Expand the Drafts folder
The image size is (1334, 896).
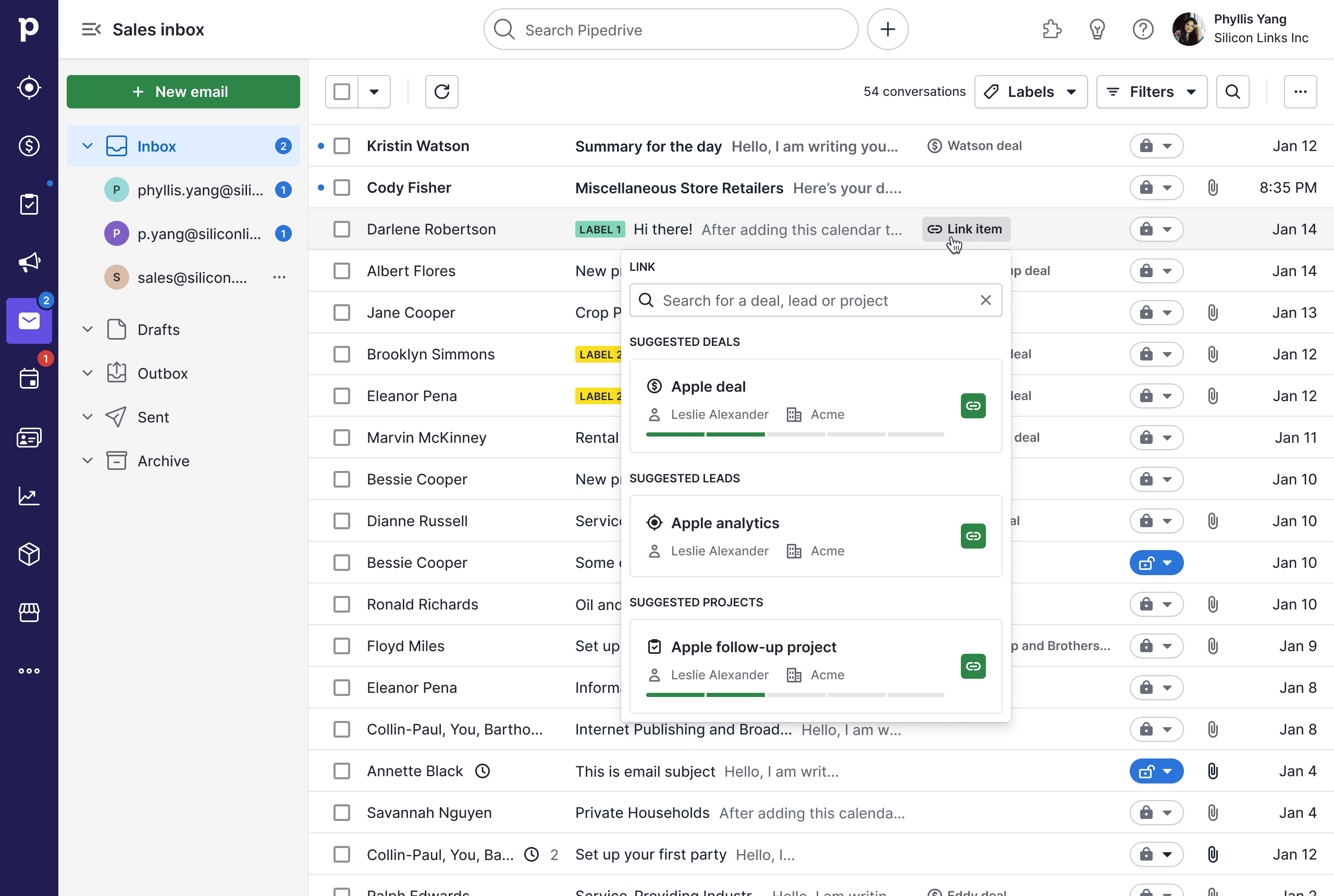click(87, 330)
